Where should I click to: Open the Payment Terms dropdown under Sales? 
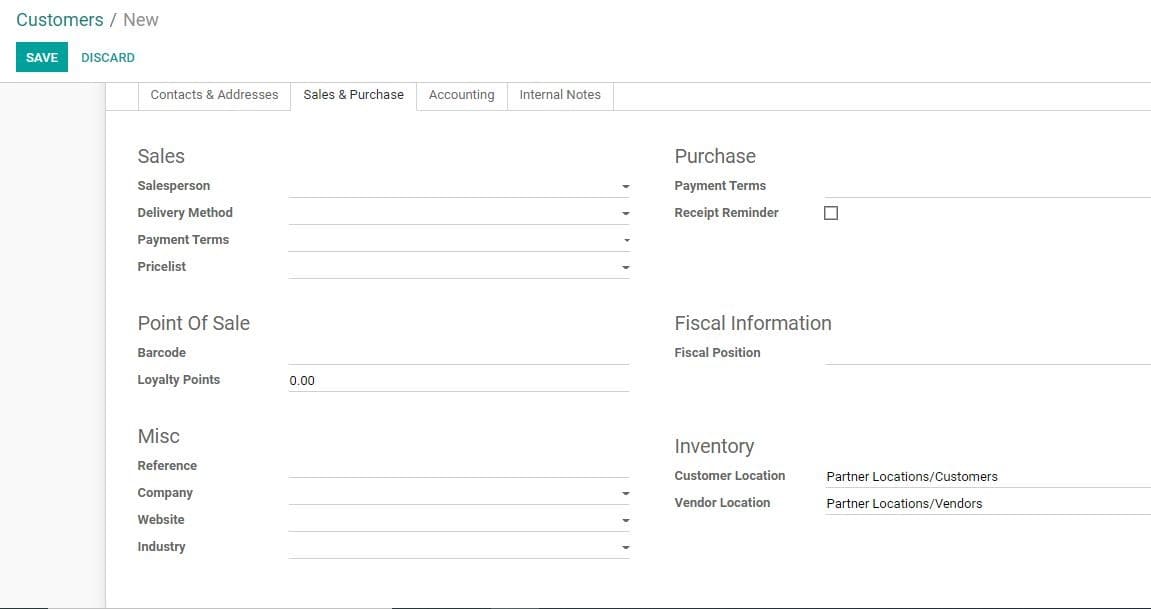coord(625,240)
